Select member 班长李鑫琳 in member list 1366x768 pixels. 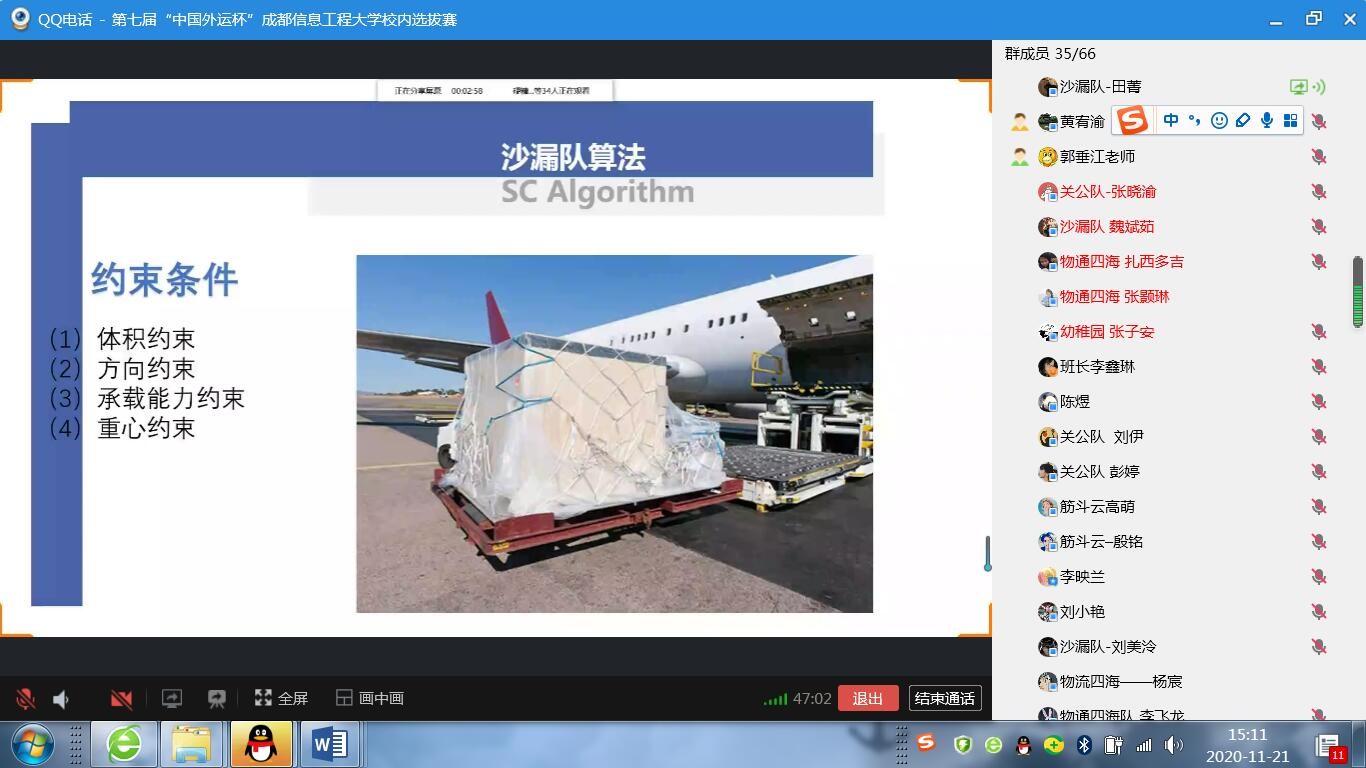pos(1097,367)
